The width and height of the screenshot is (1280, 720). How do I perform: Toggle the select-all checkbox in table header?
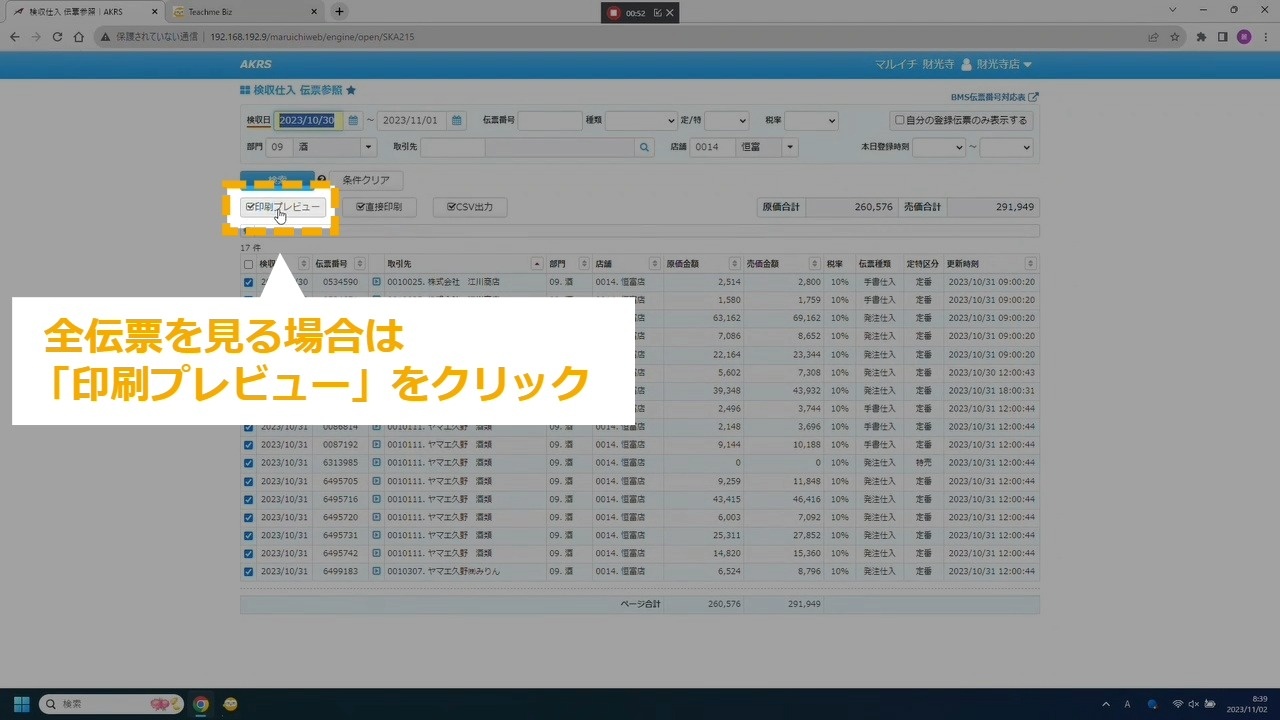tap(249, 265)
